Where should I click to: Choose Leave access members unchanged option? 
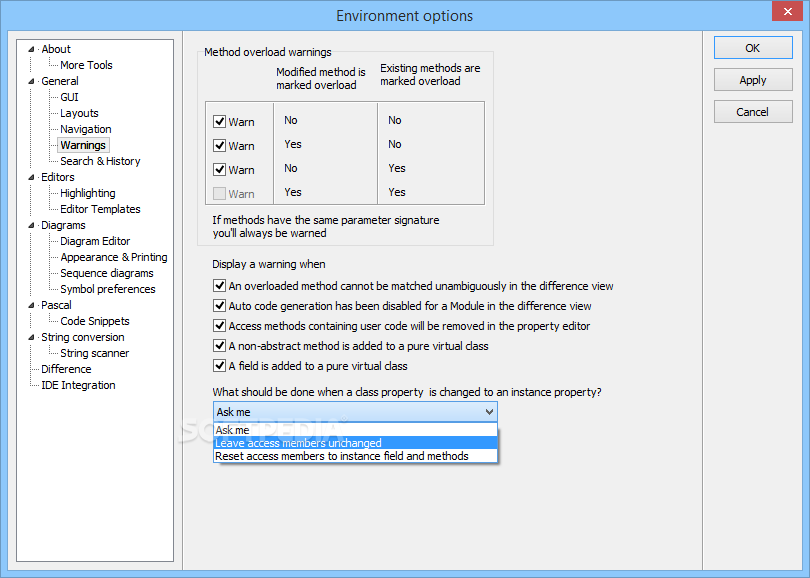click(355, 443)
